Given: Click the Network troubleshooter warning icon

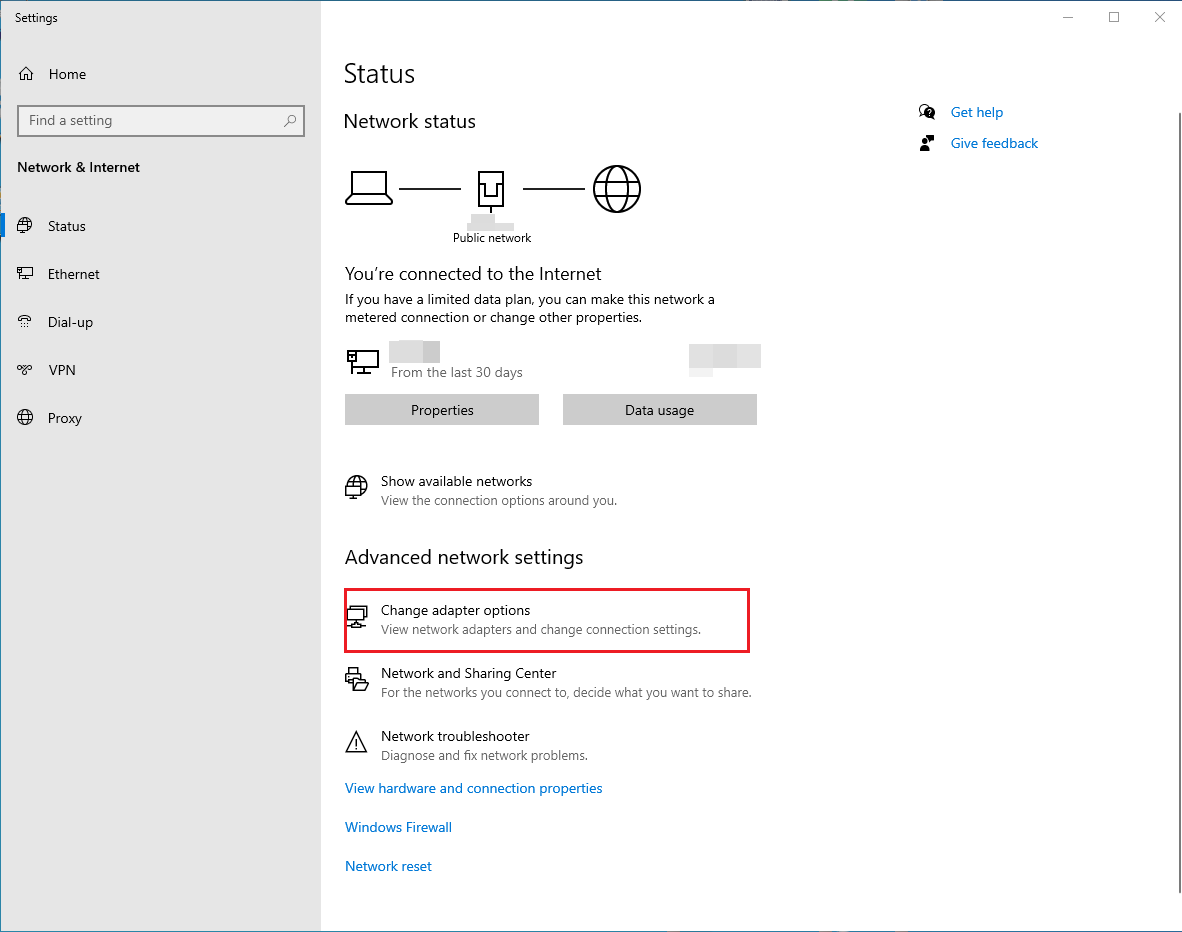Looking at the screenshot, I should [356, 742].
